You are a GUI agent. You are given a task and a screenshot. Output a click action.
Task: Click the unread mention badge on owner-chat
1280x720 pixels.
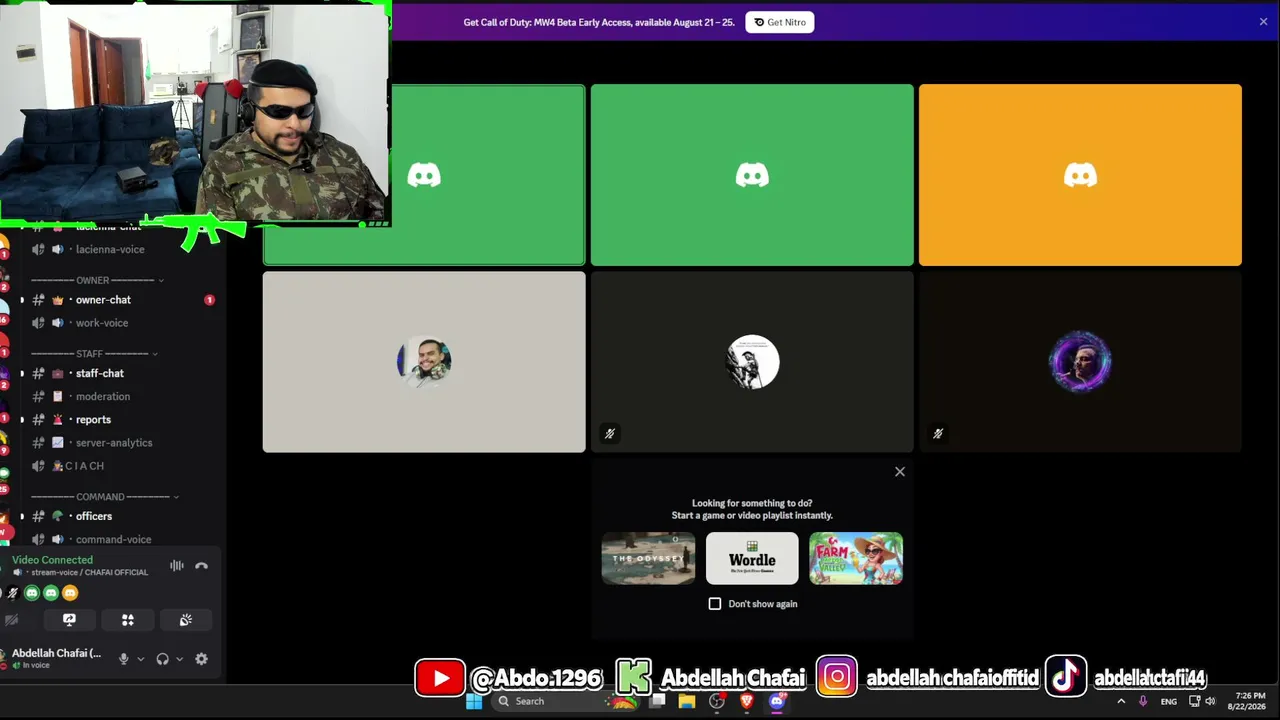pos(209,300)
